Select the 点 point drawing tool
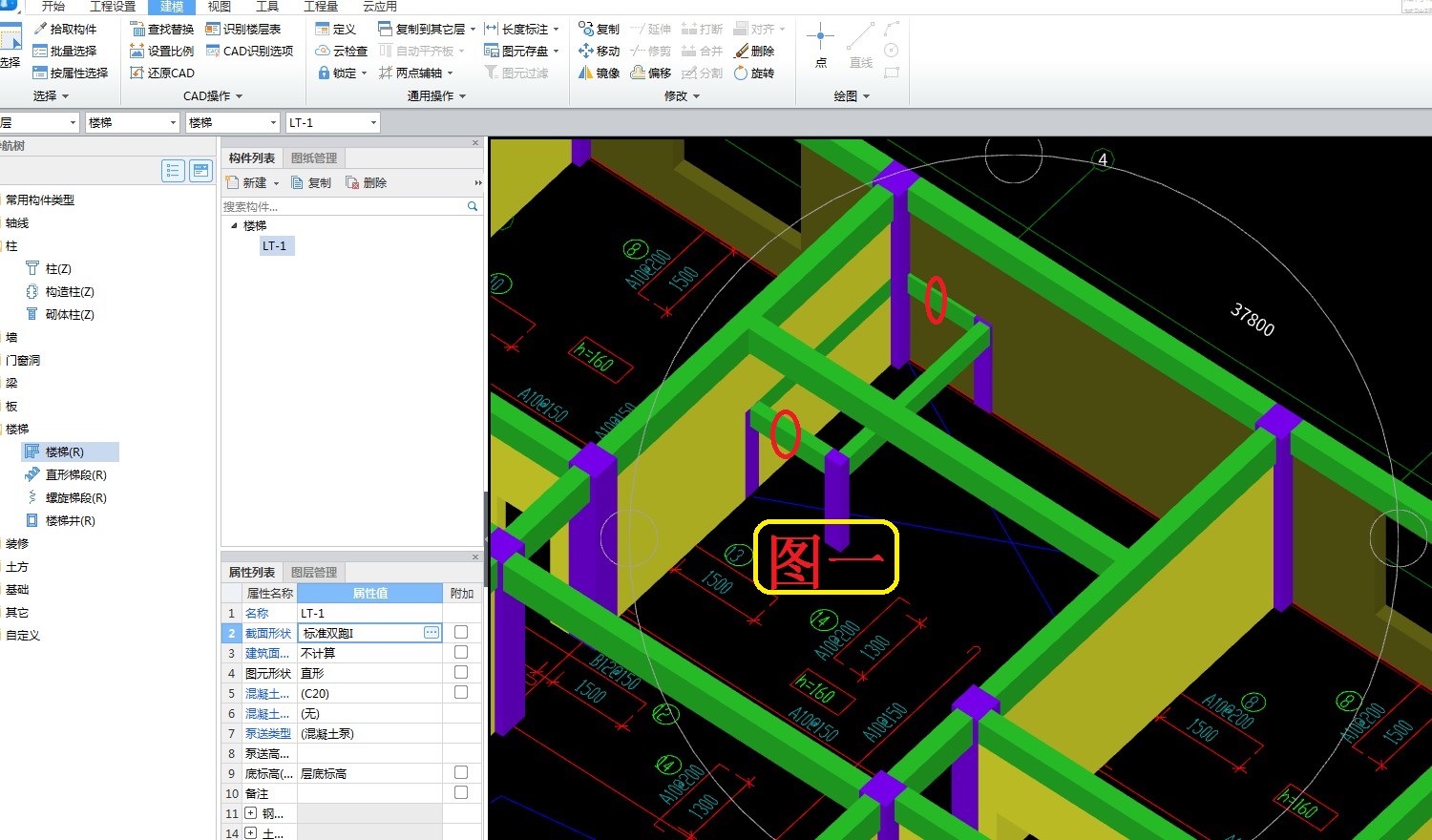This screenshot has height=840, width=1432. click(x=821, y=46)
